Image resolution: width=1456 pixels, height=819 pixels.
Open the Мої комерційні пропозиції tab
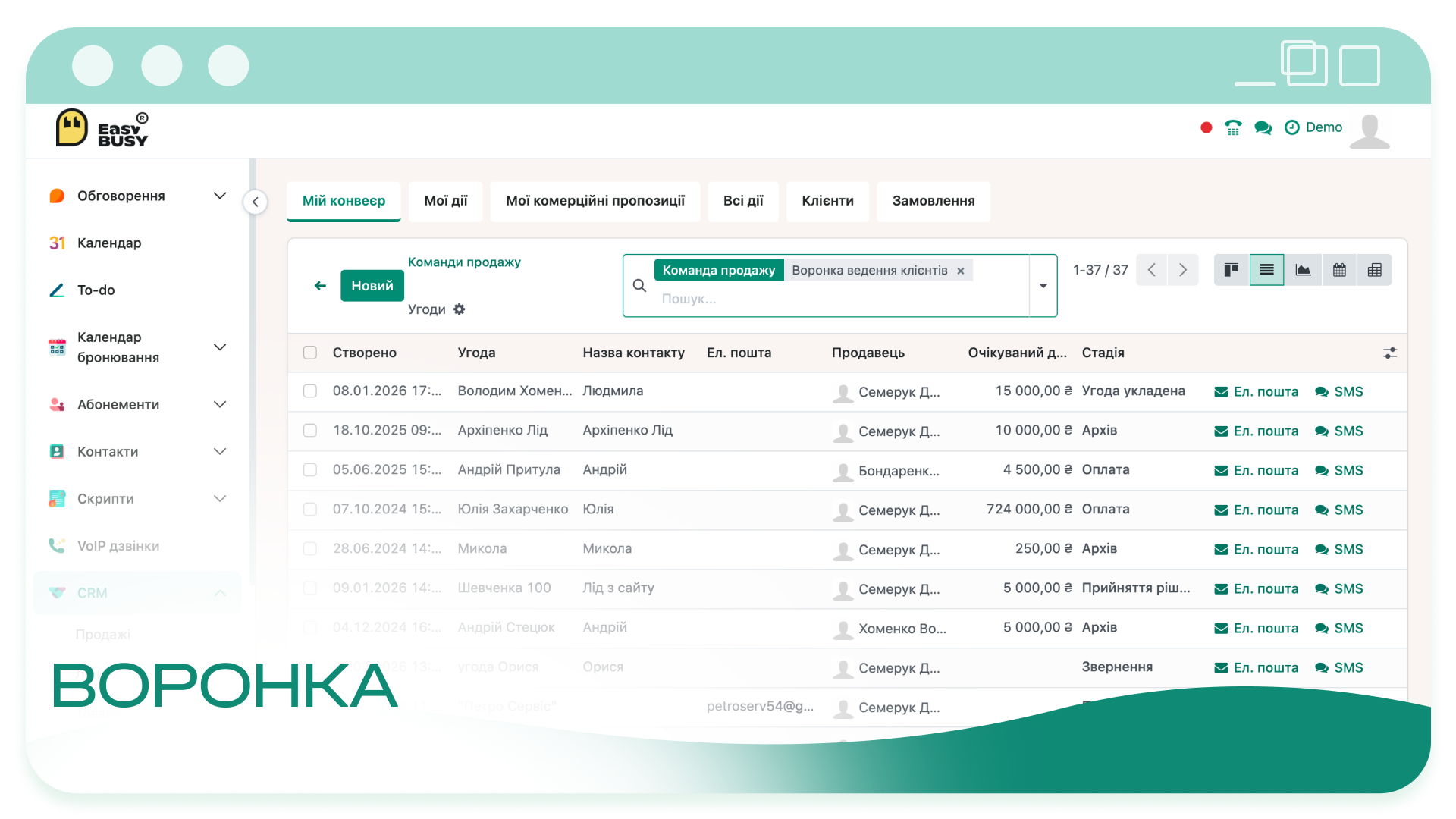point(595,201)
